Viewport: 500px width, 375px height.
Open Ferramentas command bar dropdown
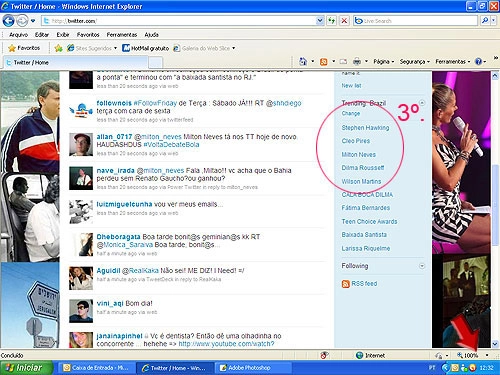(x=453, y=62)
